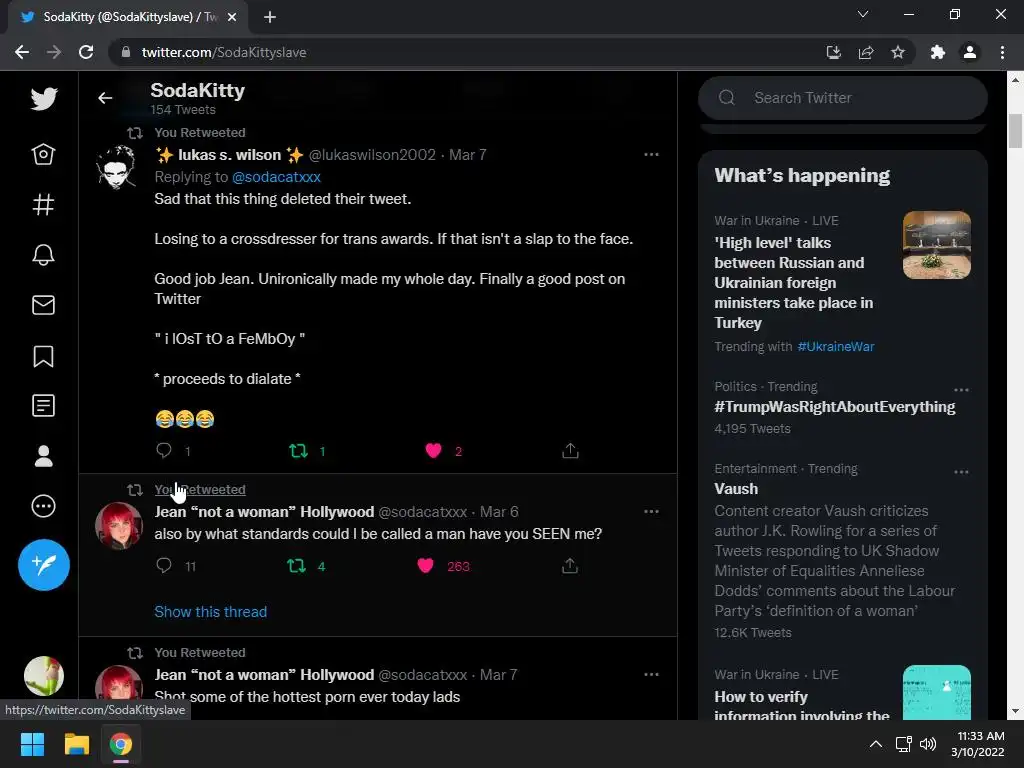This screenshot has height=768, width=1024.
Task: Go back using SodaKitty header arrow
Action: coord(105,98)
